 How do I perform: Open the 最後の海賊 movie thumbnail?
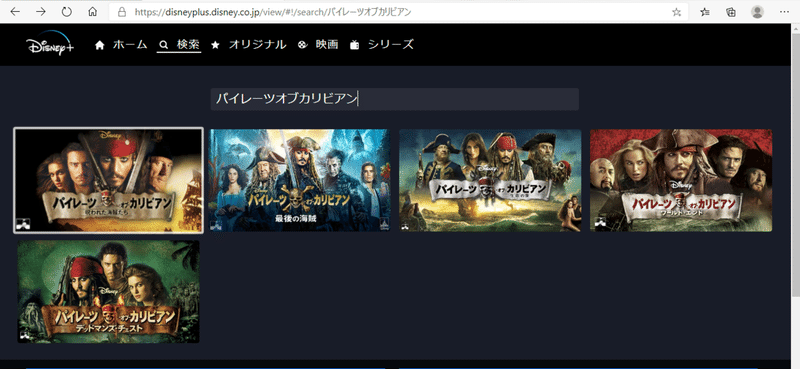299,180
